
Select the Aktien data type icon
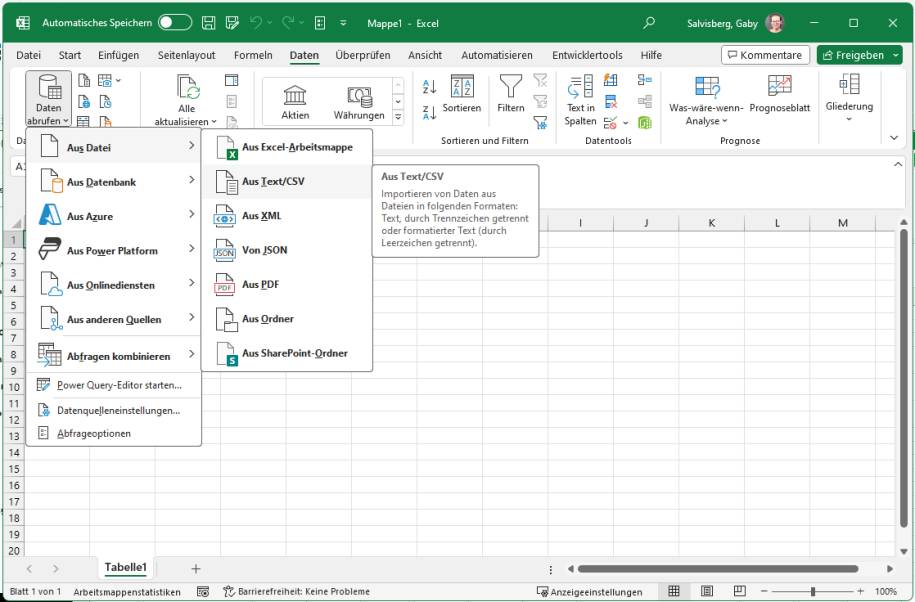point(295,95)
